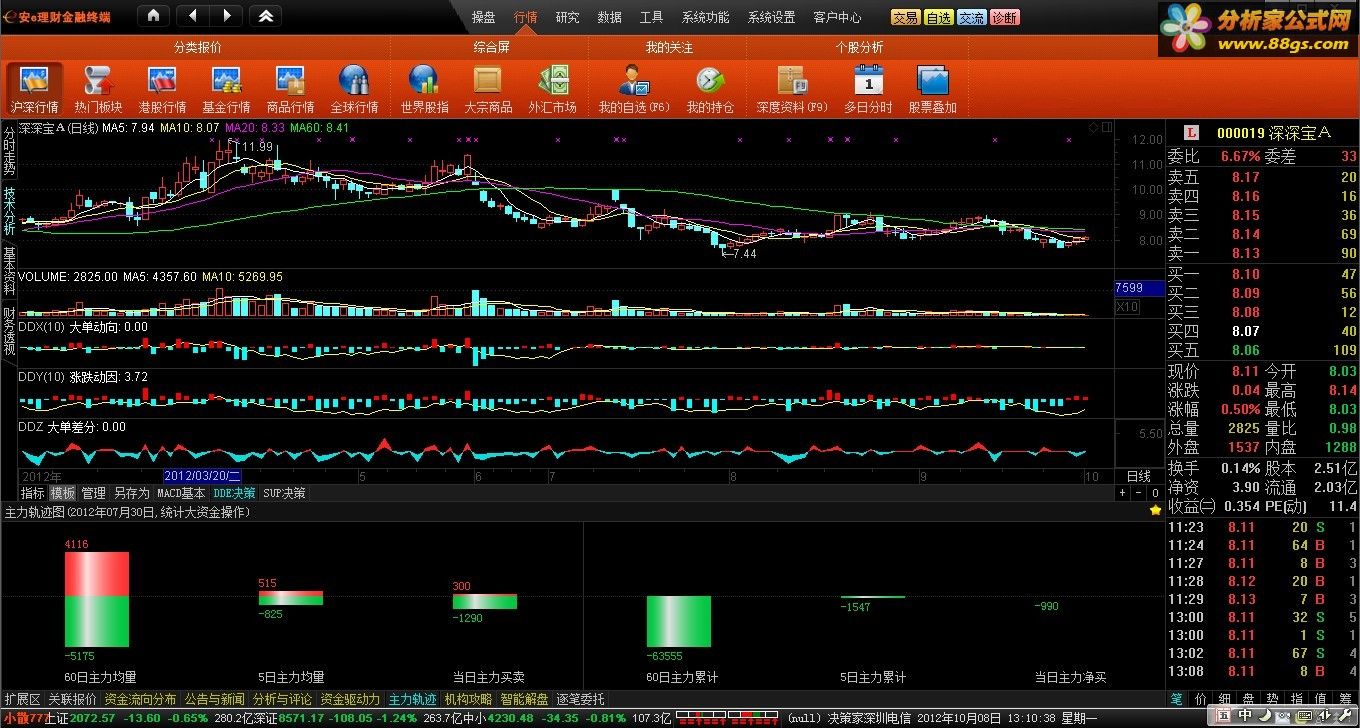Click the minus zoom-out button below chart

1138,493
